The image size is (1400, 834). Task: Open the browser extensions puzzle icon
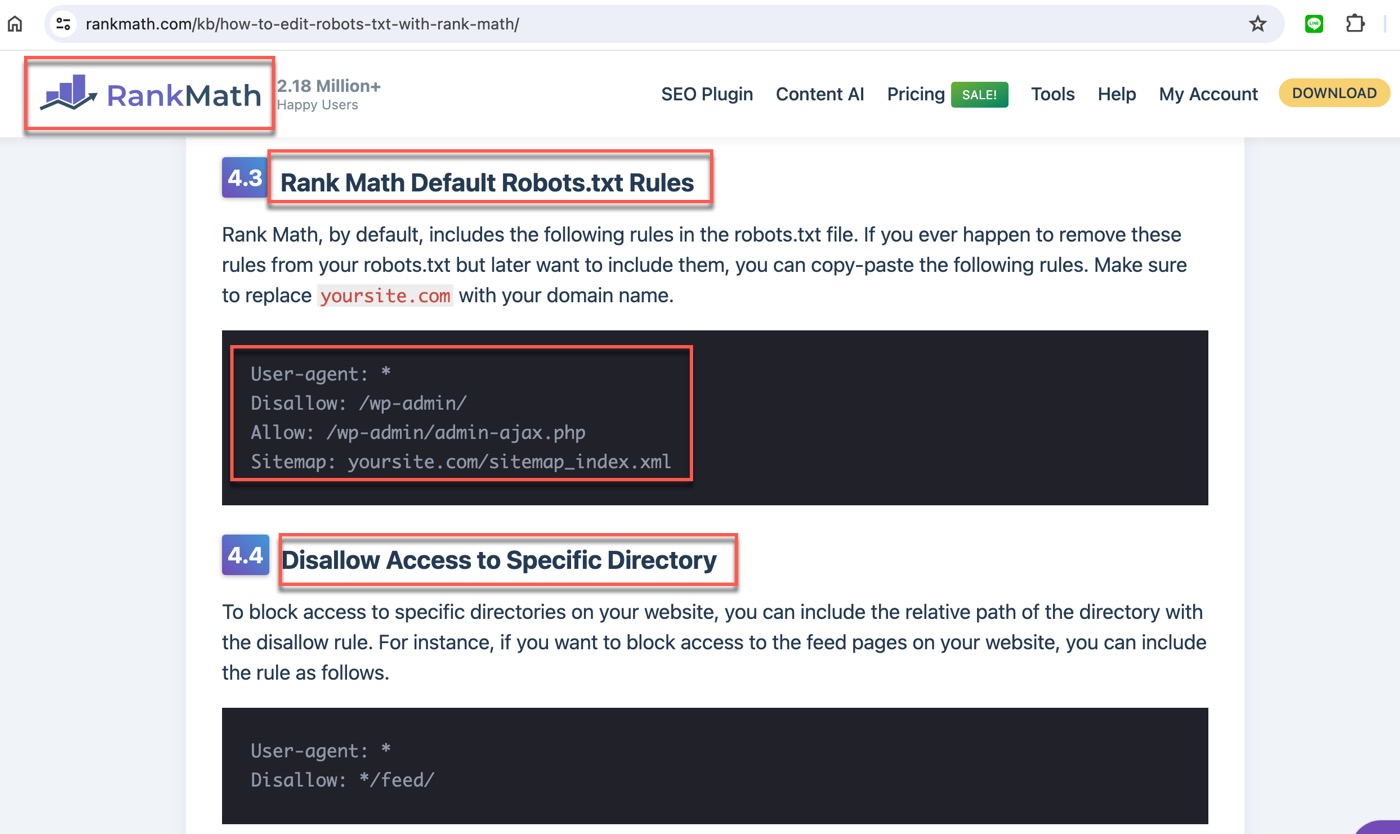click(x=1355, y=24)
